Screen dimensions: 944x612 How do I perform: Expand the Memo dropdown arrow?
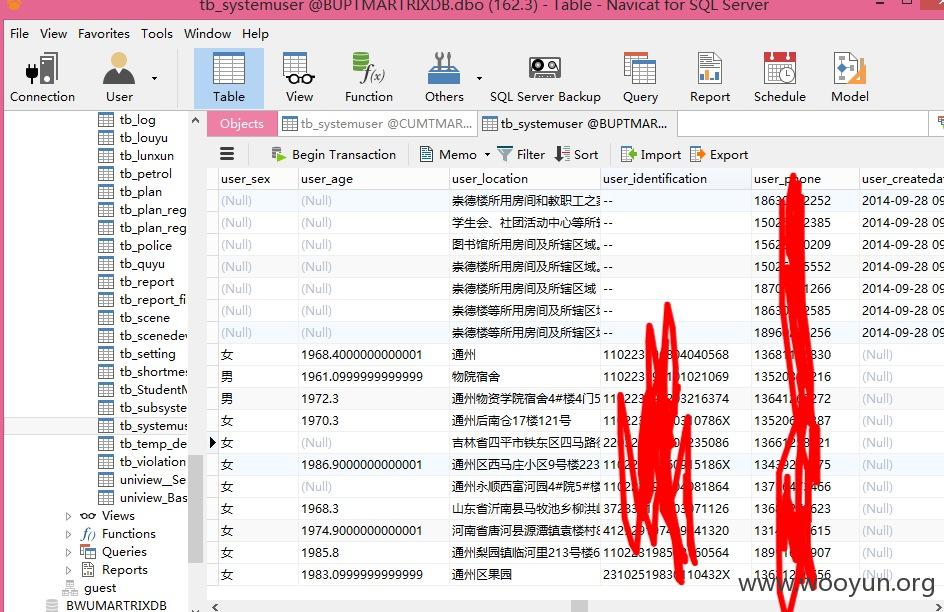coord(487,155)
